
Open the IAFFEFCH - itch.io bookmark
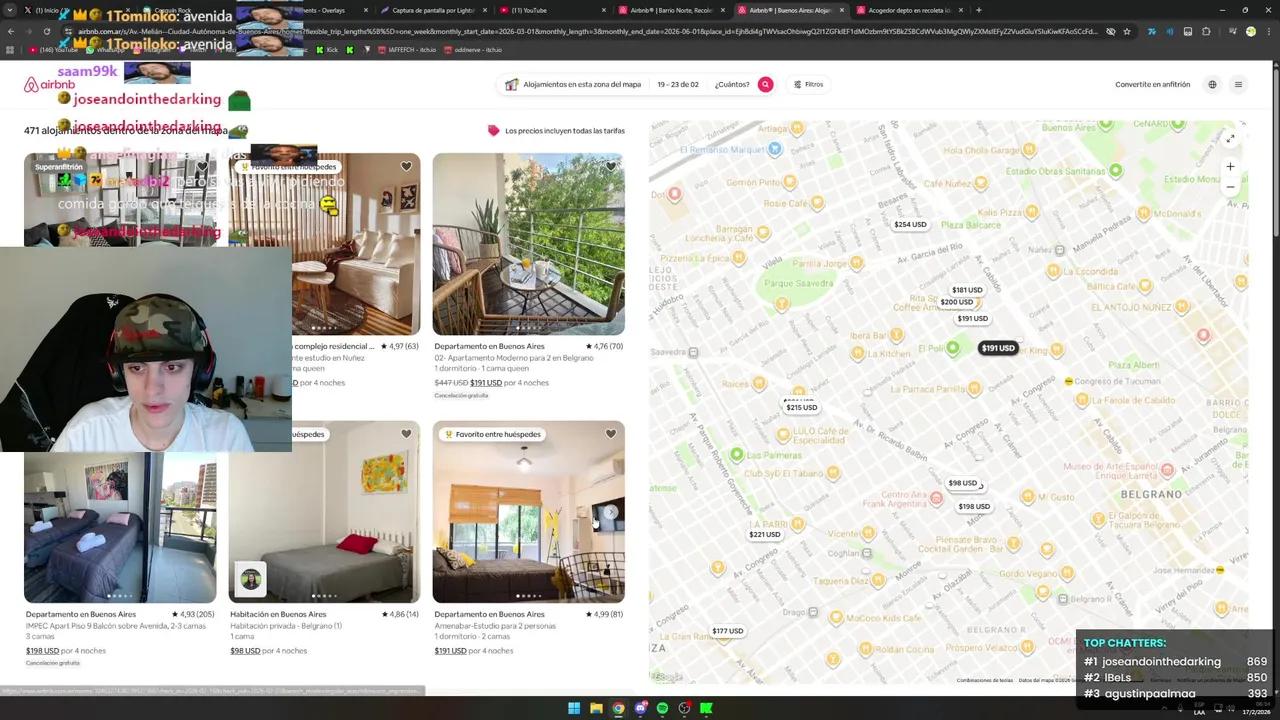coord(408,49)
